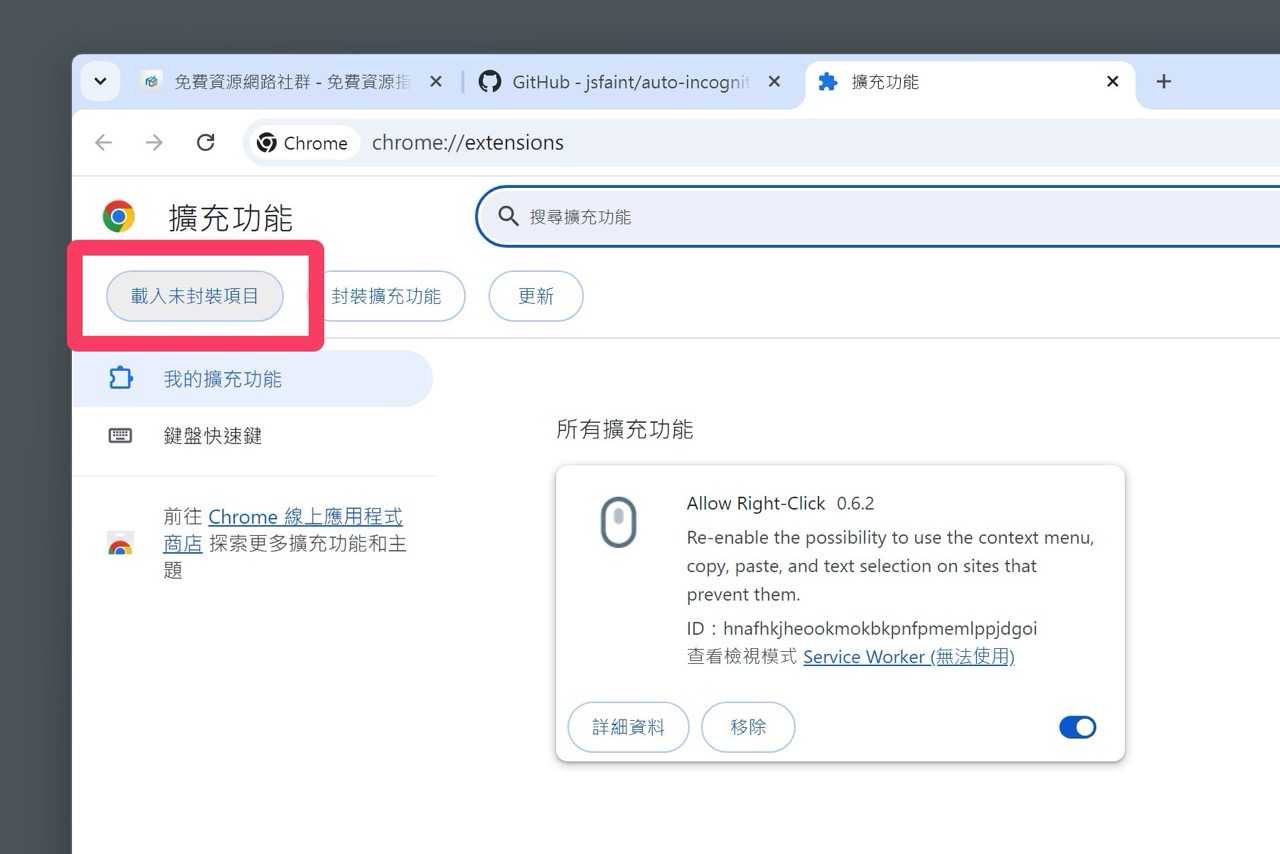Click 詳細資料 for Allow Right-Click
The image size is (1280, 854).
pos(628,727)
